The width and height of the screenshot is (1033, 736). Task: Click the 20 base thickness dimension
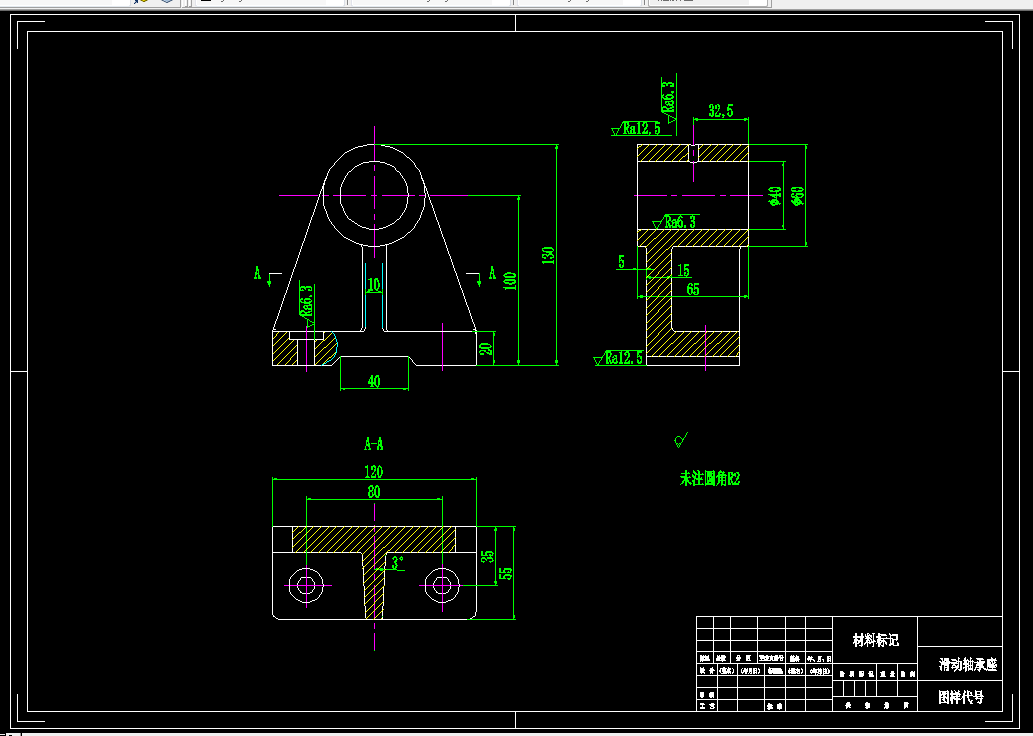click(x=486, y=347)
